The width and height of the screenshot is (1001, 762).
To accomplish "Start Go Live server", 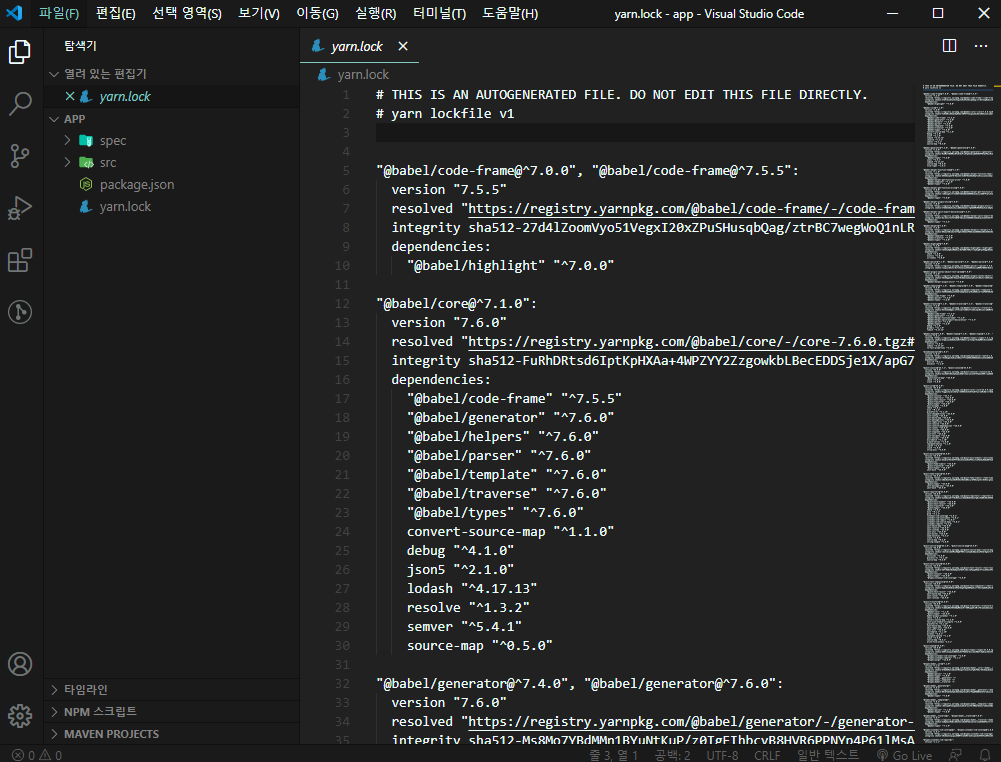I will tap(905, 755).
